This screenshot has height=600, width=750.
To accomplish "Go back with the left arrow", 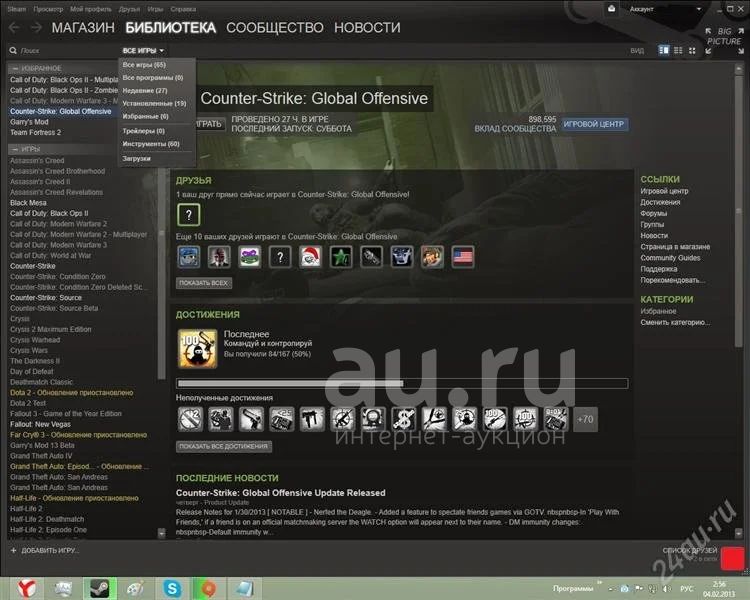I will tap(14, 28).
